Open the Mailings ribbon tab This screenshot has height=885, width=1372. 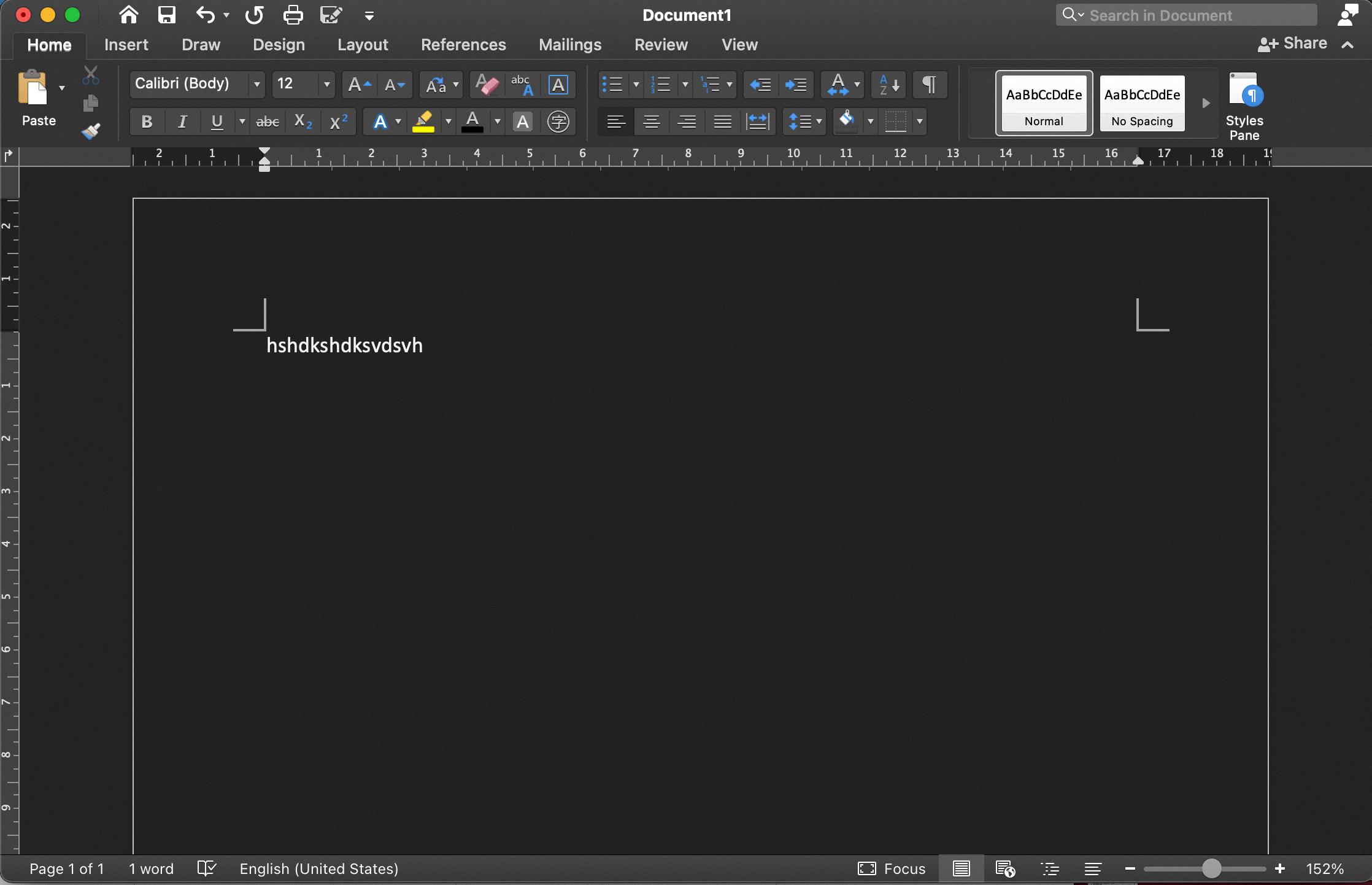click(x=570, y=44)
